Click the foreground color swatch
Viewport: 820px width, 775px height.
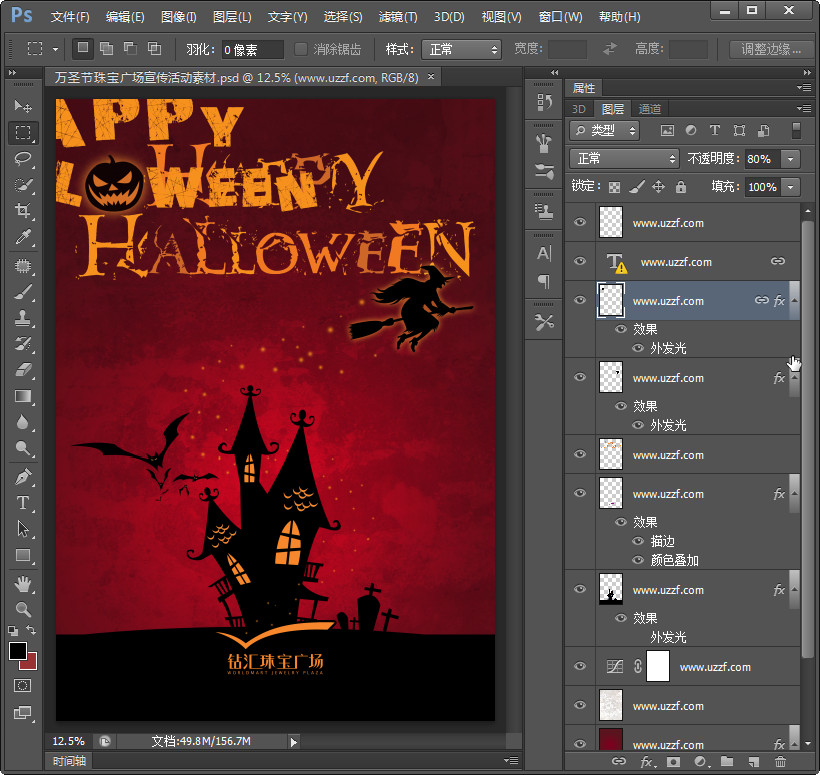pos(18,651)
